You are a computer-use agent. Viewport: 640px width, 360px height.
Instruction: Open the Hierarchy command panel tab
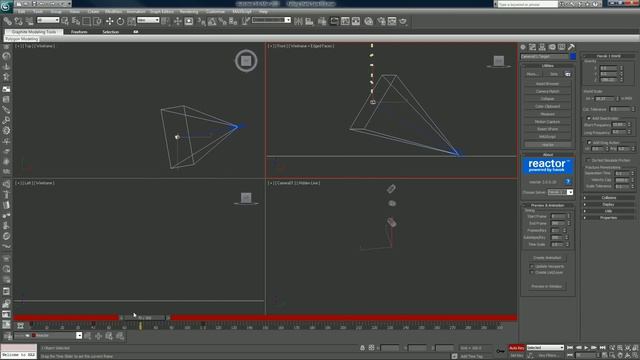tap(542, 47)
